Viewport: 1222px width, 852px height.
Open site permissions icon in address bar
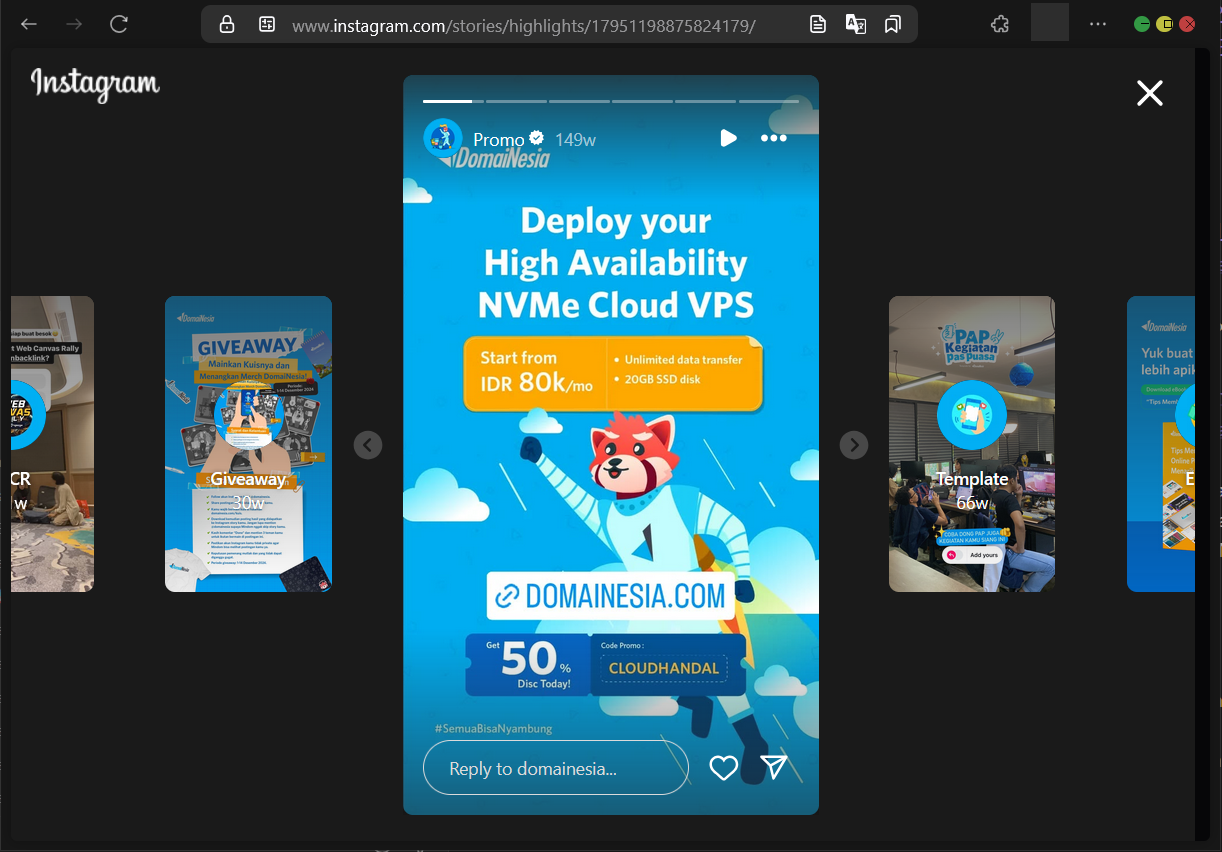pyautogui.click(x=267, y=24)
